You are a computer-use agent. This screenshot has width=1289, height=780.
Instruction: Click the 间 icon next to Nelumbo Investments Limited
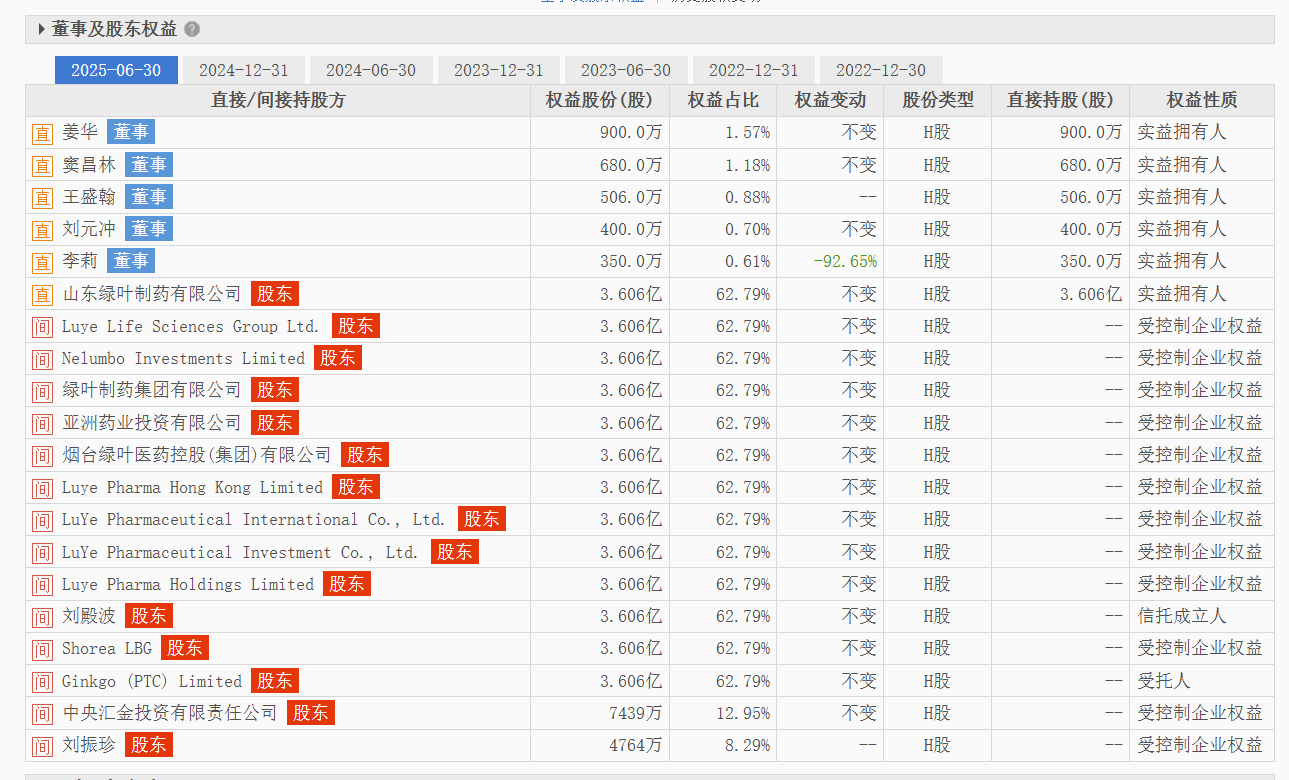(x=42, y=358)
